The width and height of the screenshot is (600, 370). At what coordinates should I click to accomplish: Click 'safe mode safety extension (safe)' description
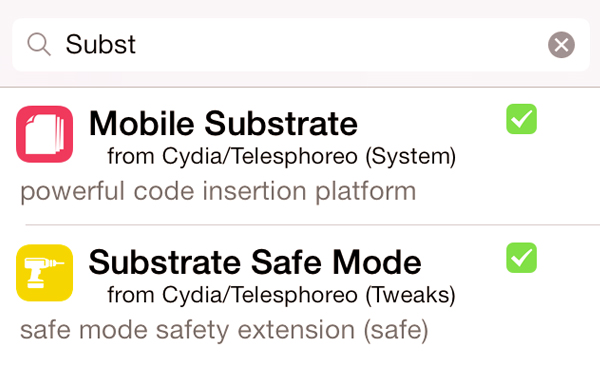click(224, 331)
